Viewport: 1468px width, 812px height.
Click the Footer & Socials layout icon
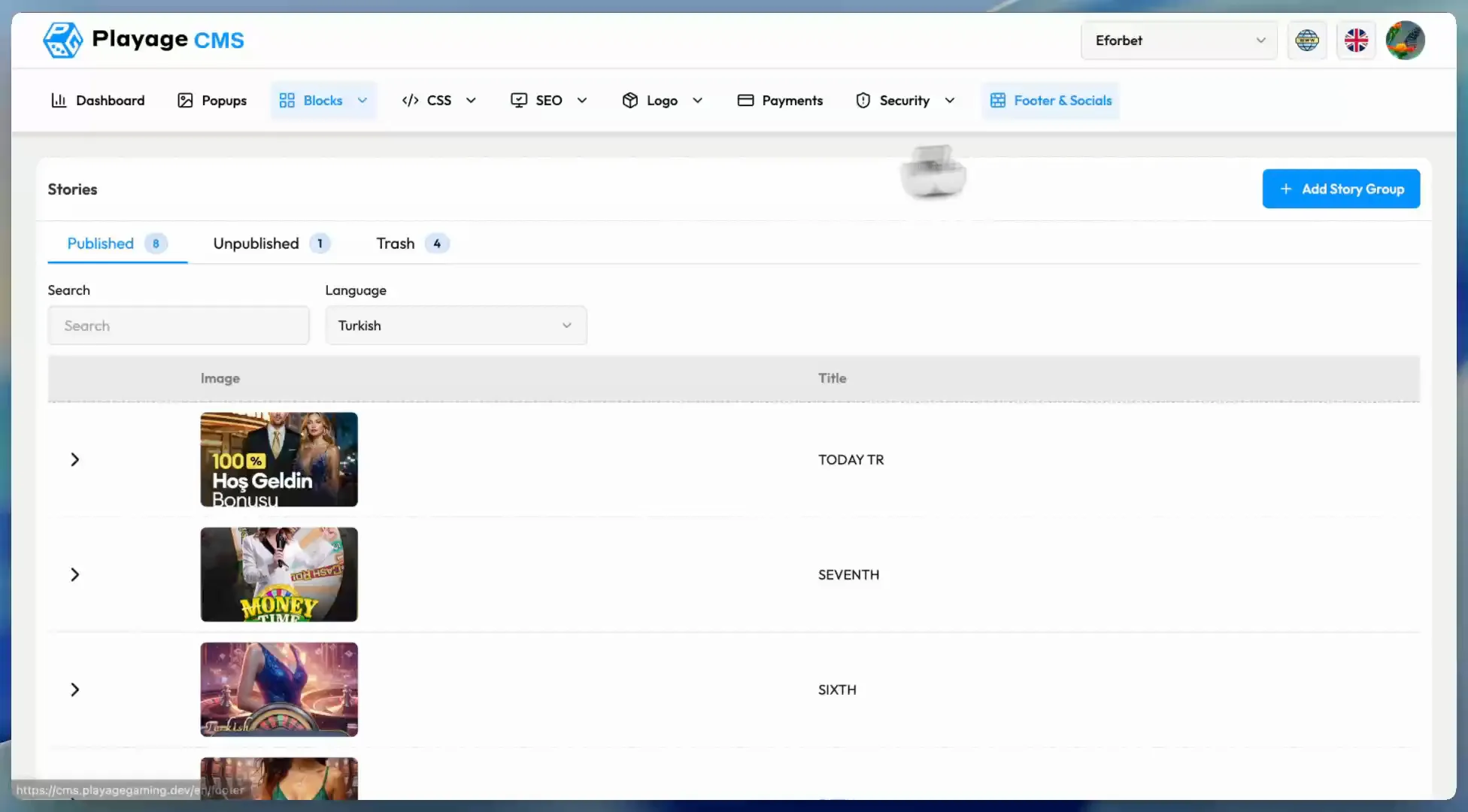[x=998, y=100]
